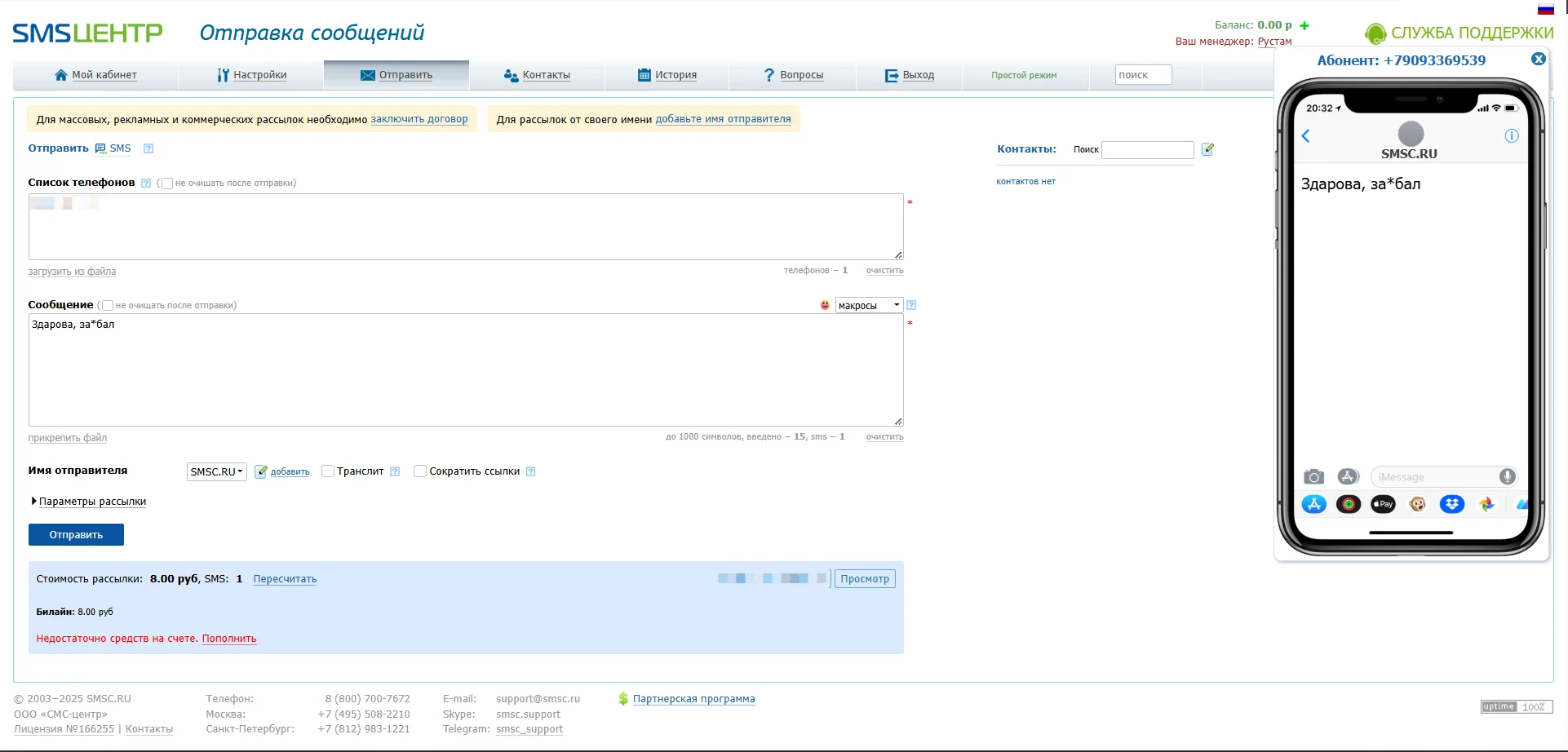1568x752 pixels.
Task: Tap the microphone icon in iMessage field
Action: (1508, 477)
